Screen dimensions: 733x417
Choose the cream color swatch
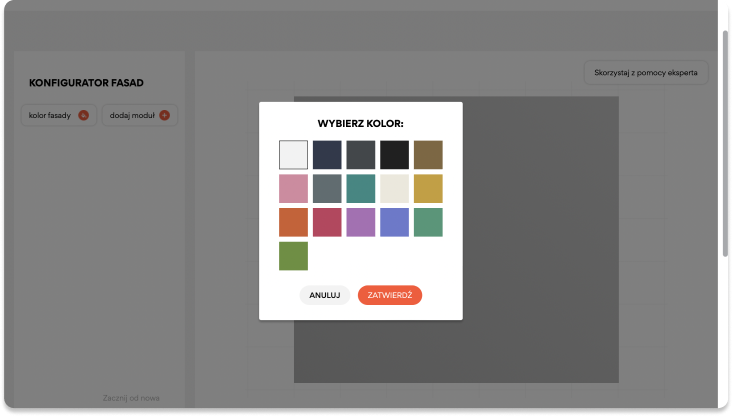coord(394,189)
